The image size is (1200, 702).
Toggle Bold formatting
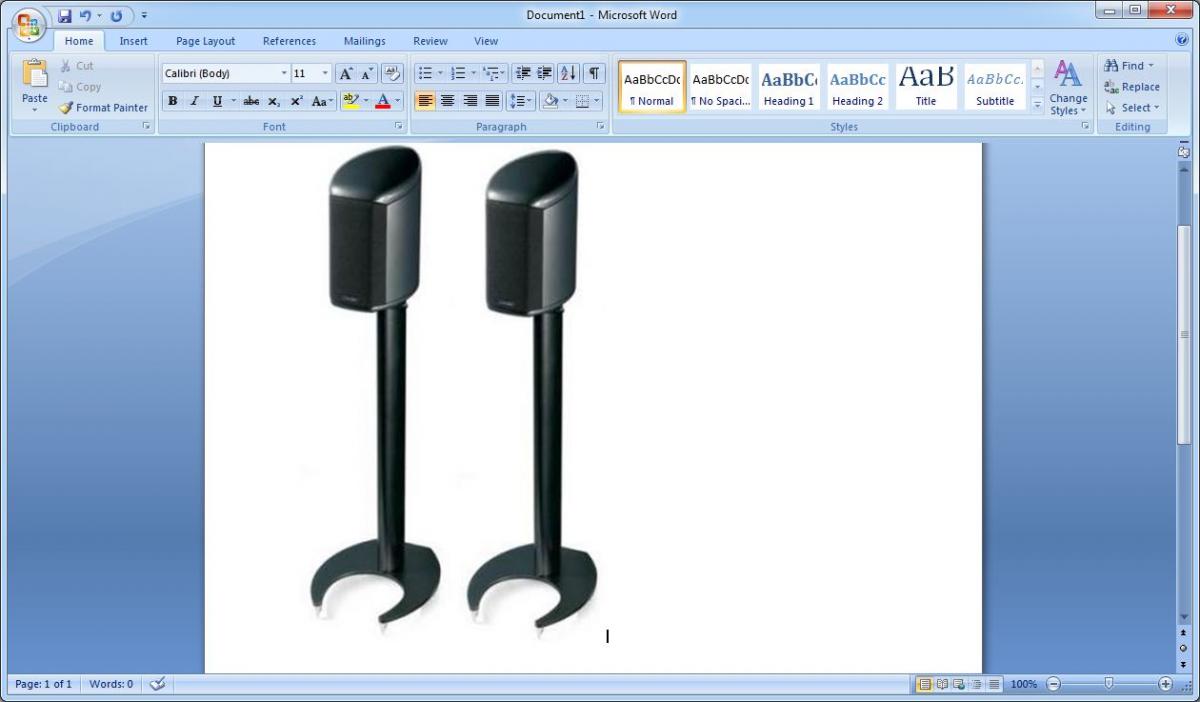(173, 101)
